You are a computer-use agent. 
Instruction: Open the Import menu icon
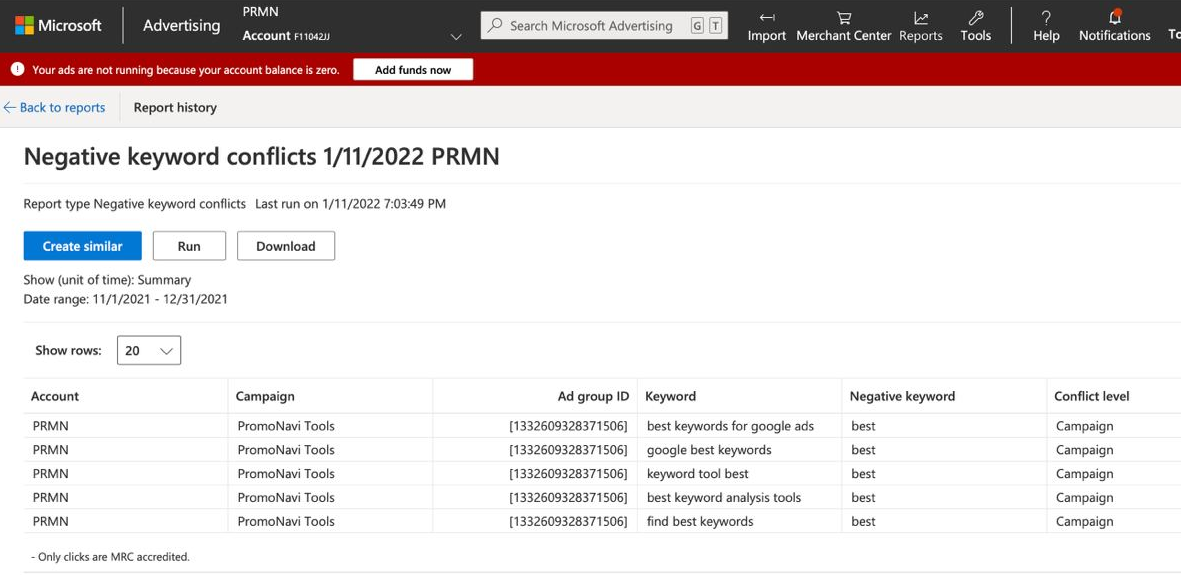tap(767, 17)
